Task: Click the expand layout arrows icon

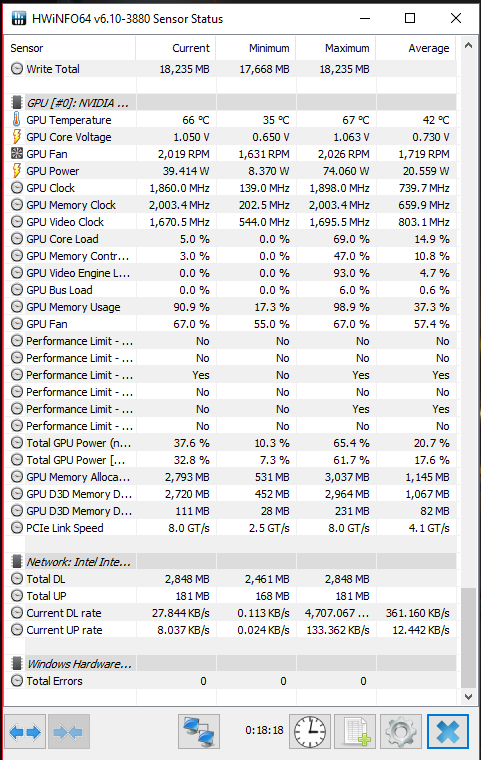Action: click(x=25, y=732)
